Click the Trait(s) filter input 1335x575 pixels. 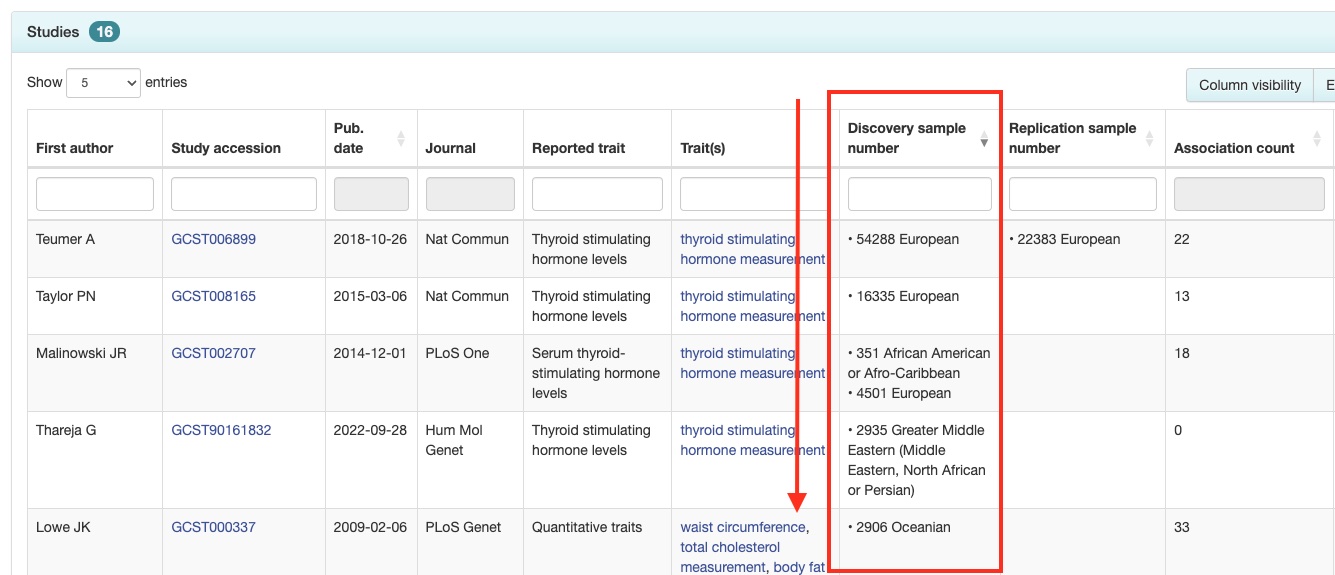coord(755,194)
